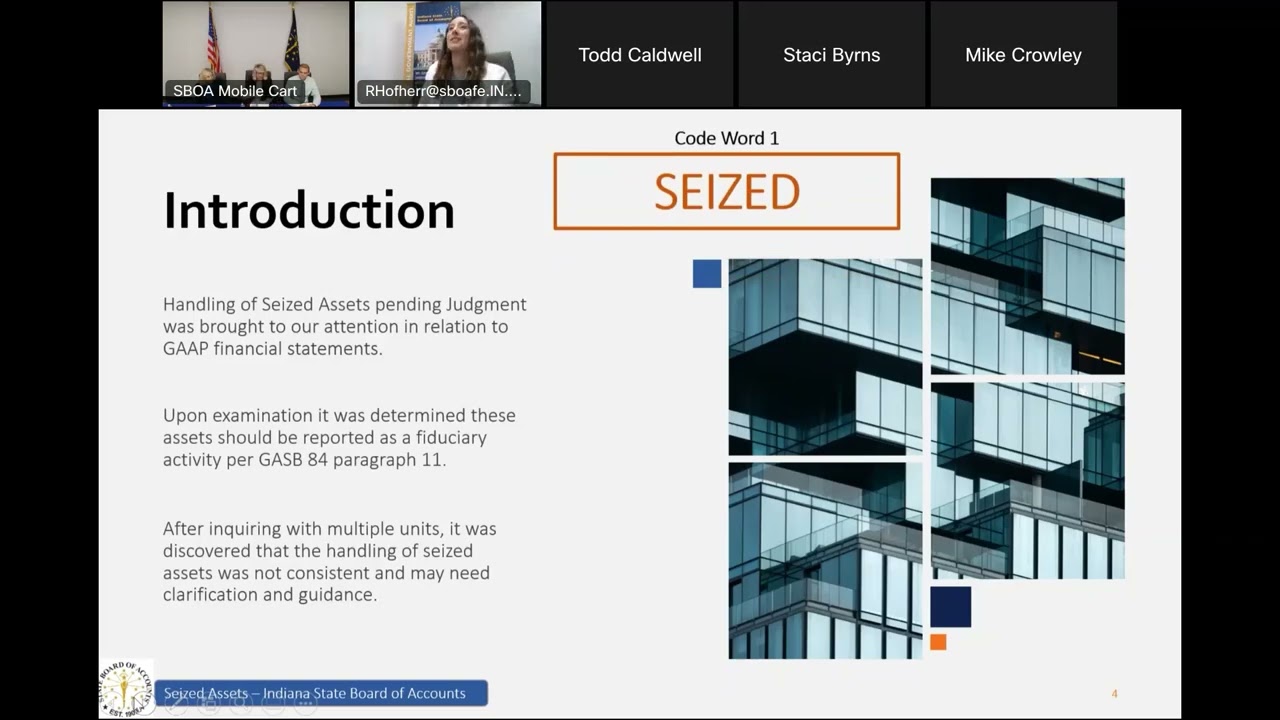This screenshot has height=720, width=1280.
Task: Select Staci Byrns participant tile
Action: click(832, 54)
